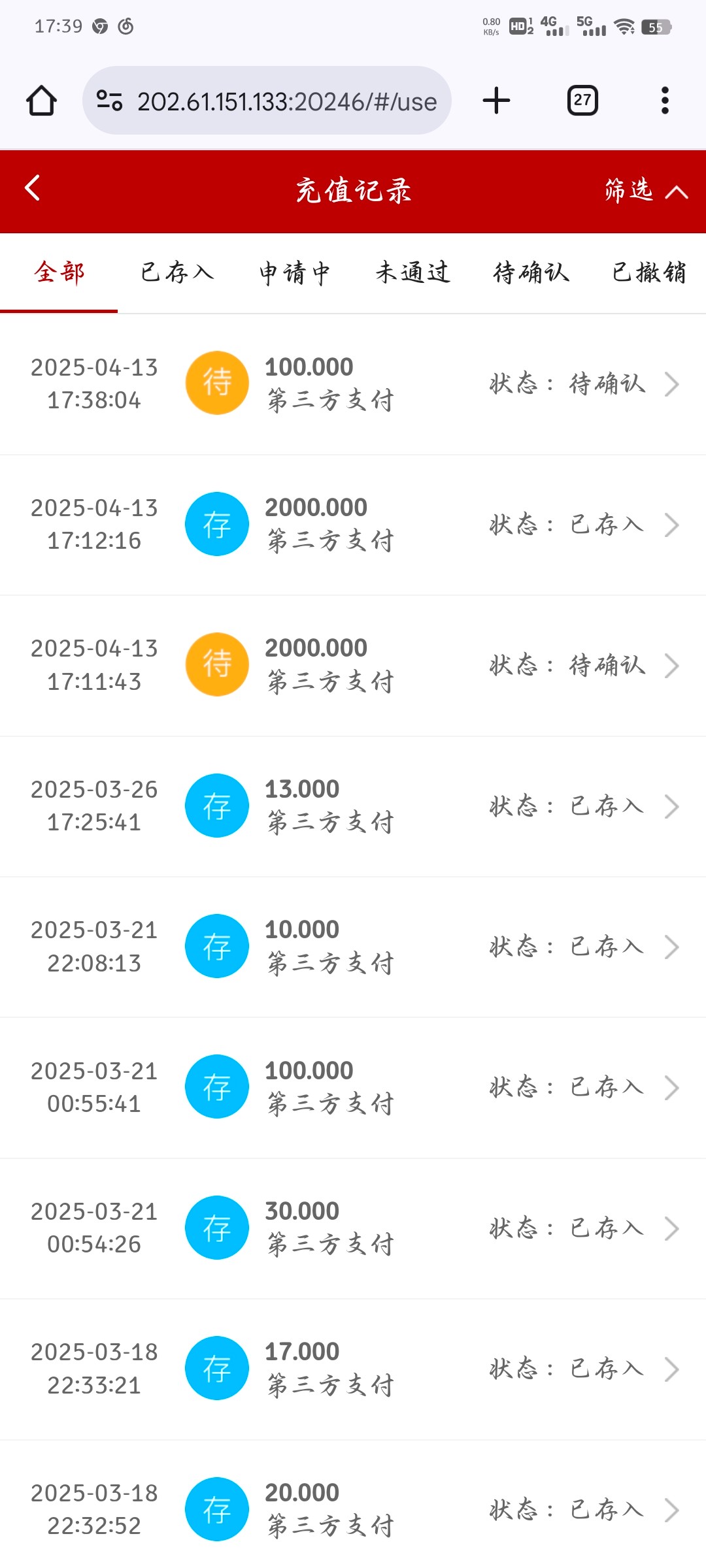706x1568 pixels.
Task: Open the 17.000 record from 2025-03-18
Action: click(x=671, y=1369)
